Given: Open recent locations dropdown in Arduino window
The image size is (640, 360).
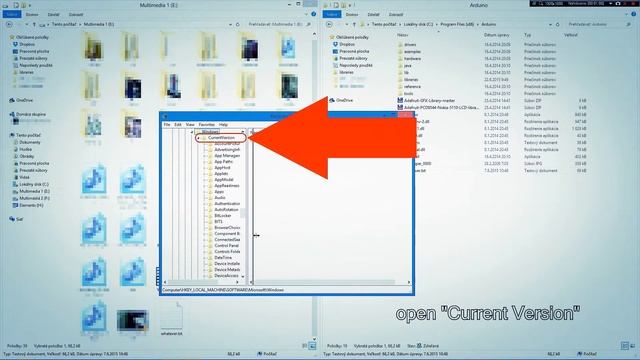Looking at the screenshot, I should [x=347, y=24].
